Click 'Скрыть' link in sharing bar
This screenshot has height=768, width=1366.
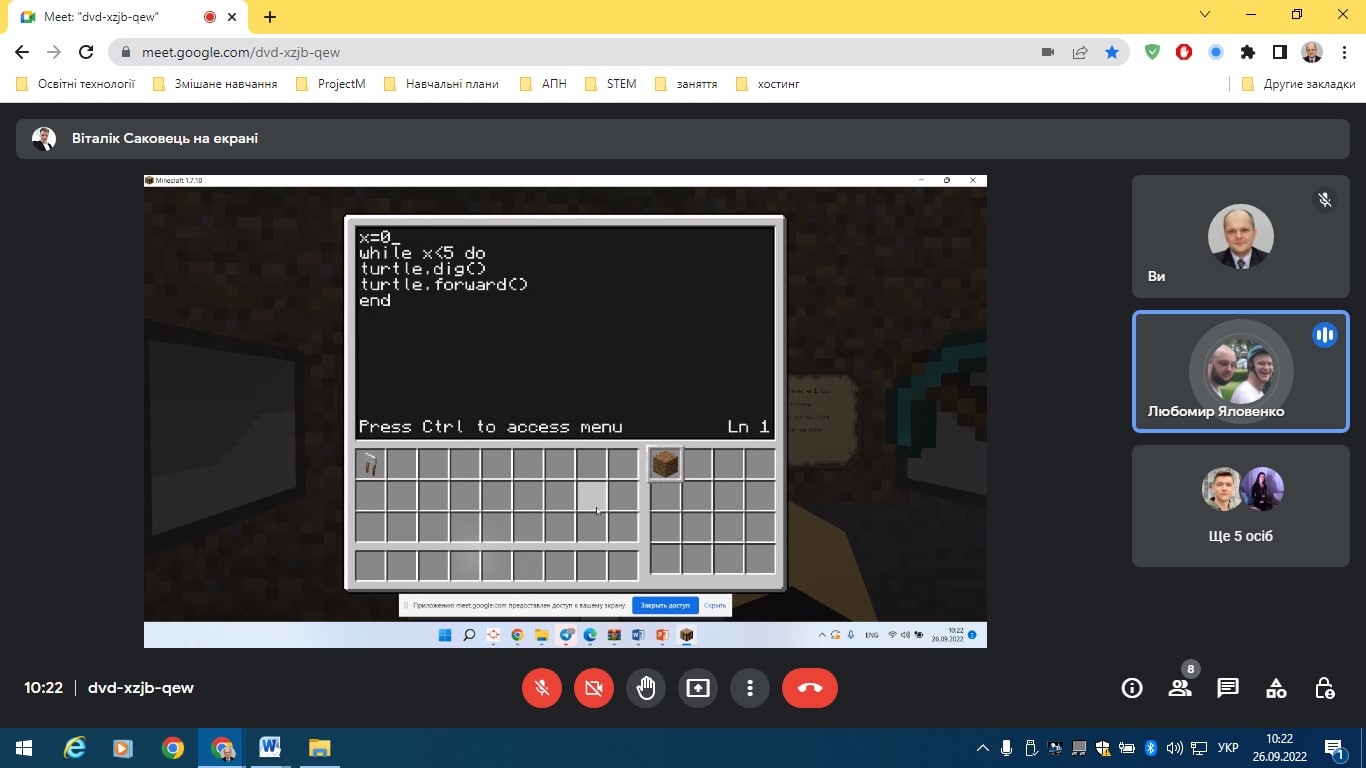click(715, 605)
